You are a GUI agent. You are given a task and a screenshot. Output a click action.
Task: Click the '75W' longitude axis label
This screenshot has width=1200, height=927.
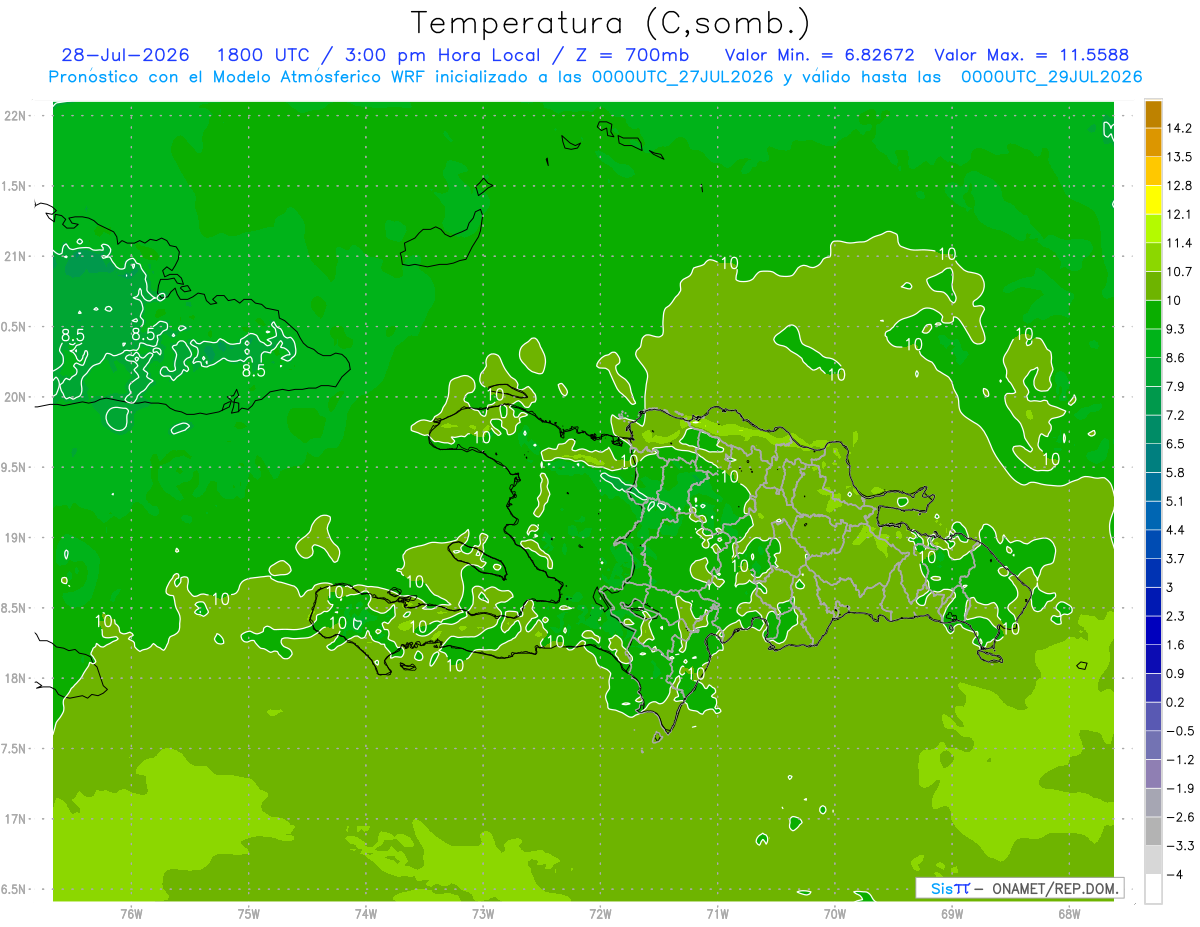[x=249, y=913]
